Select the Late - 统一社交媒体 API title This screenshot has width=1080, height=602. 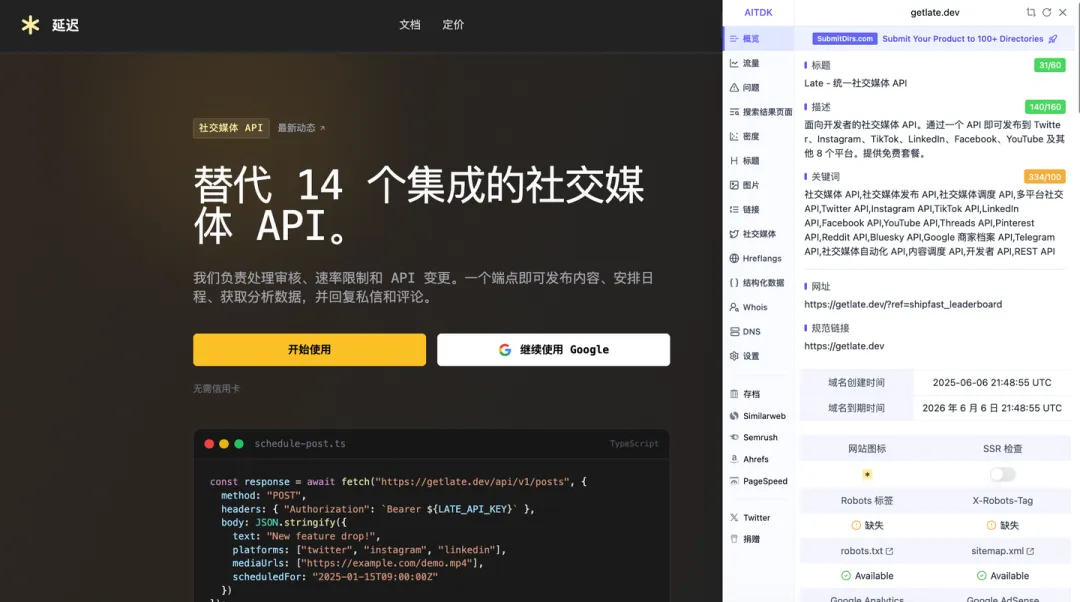pyautogui.click(x=855, y=83)
